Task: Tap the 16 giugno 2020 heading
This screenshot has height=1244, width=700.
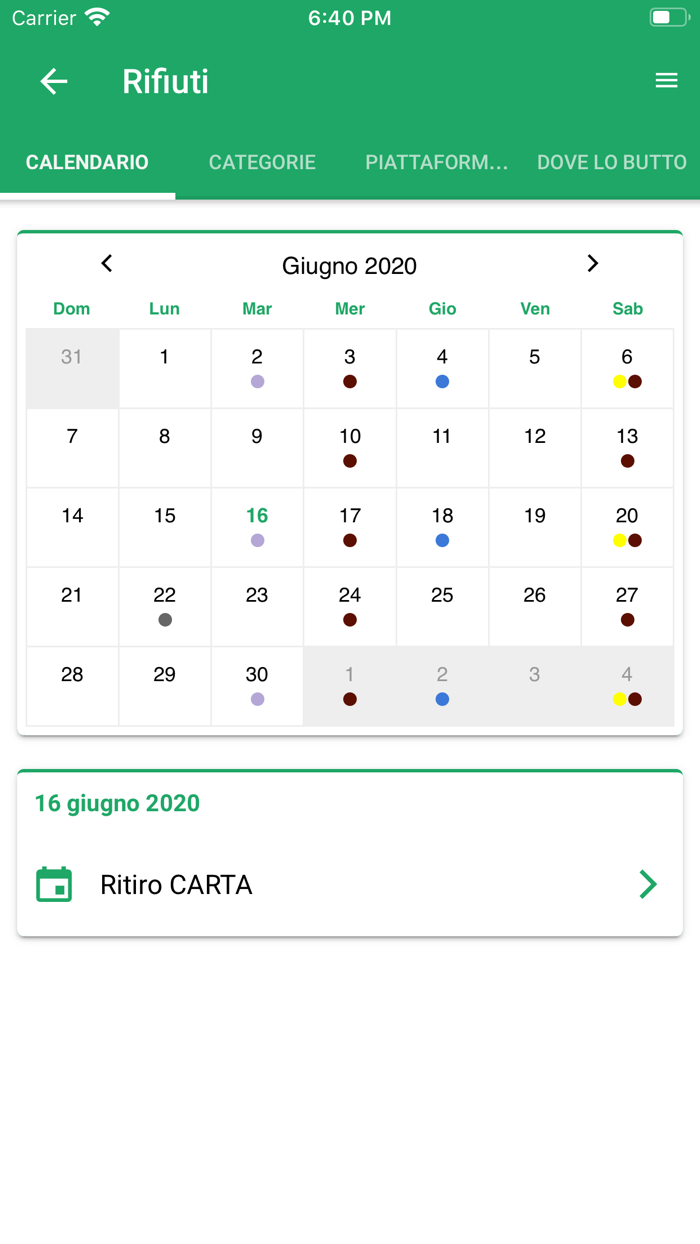Action: (x=116, y=803)
